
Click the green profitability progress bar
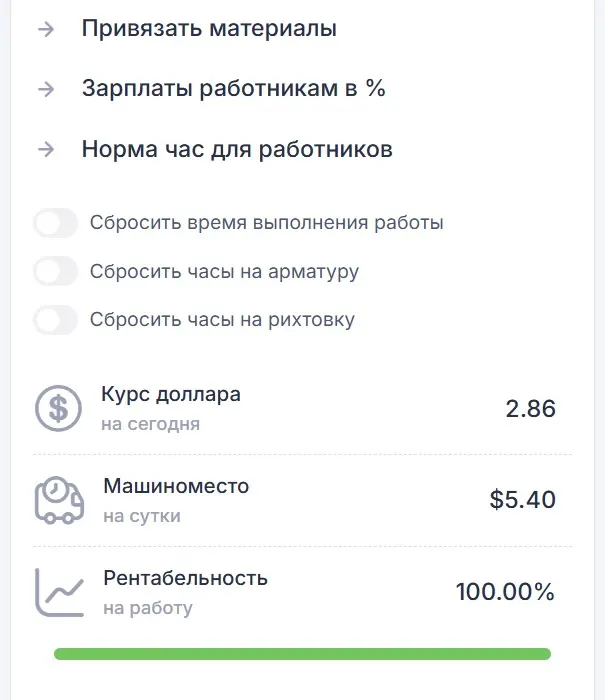click(x=302, y=654)
